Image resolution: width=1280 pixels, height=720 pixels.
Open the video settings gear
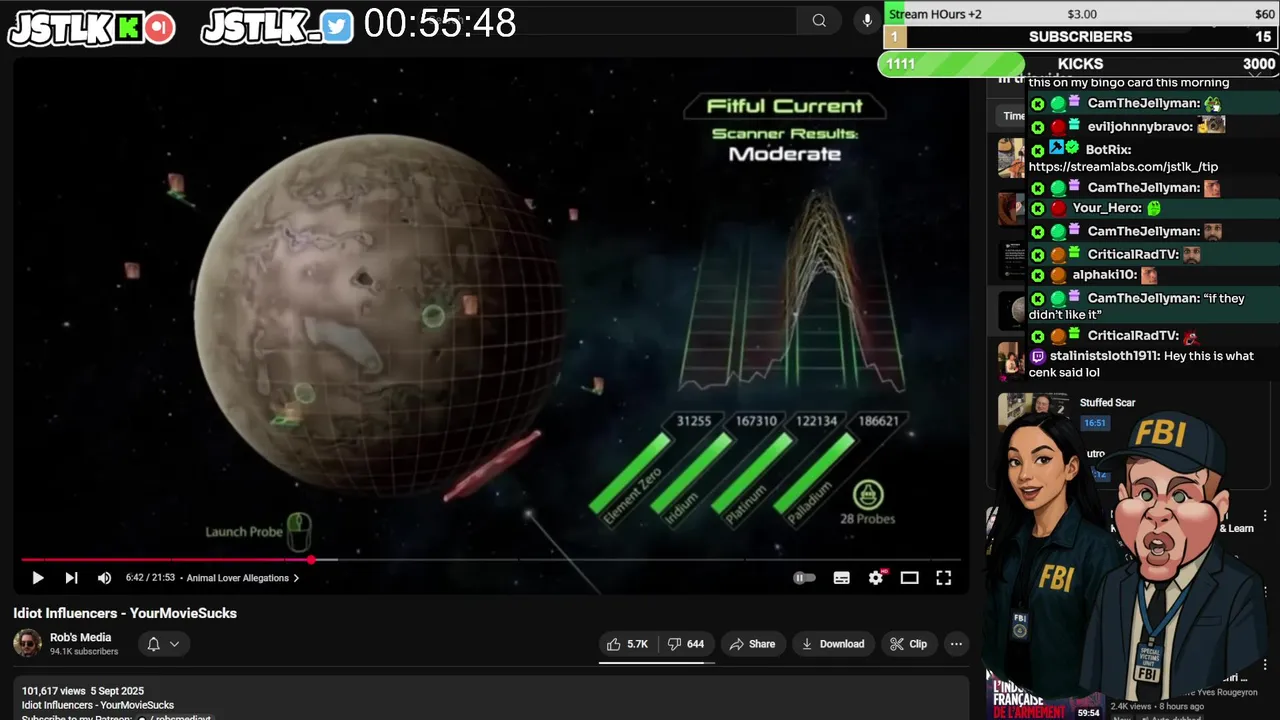876,578
